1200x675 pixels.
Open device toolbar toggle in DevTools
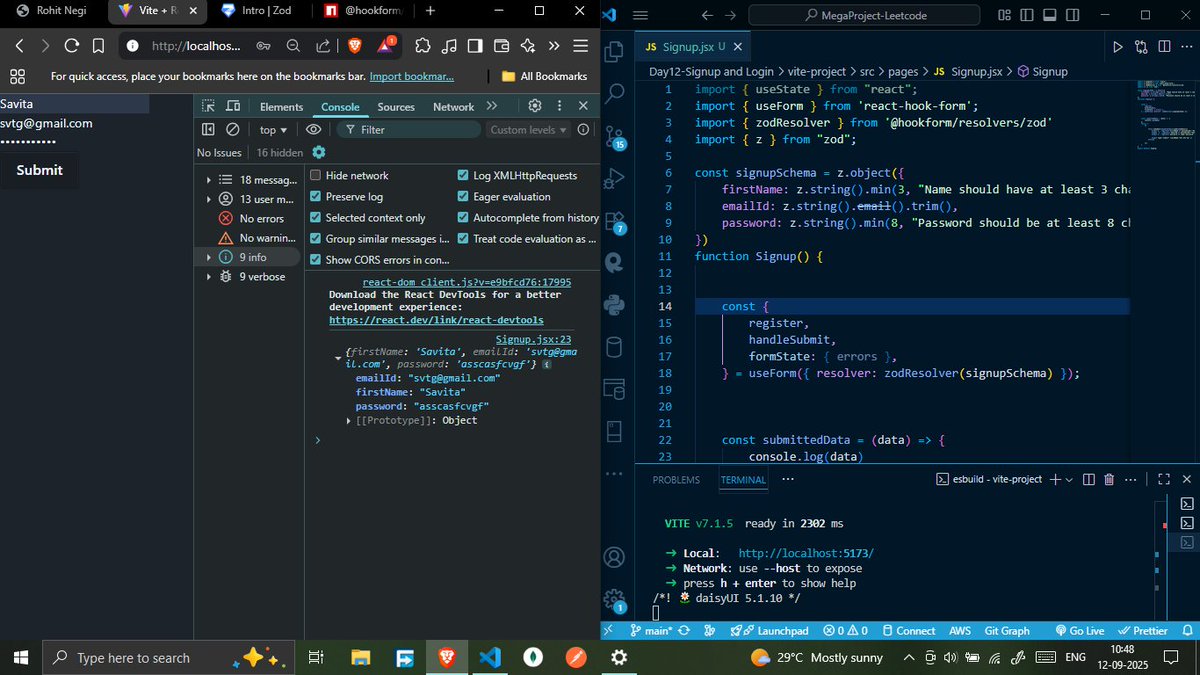(x=233, y=107)
